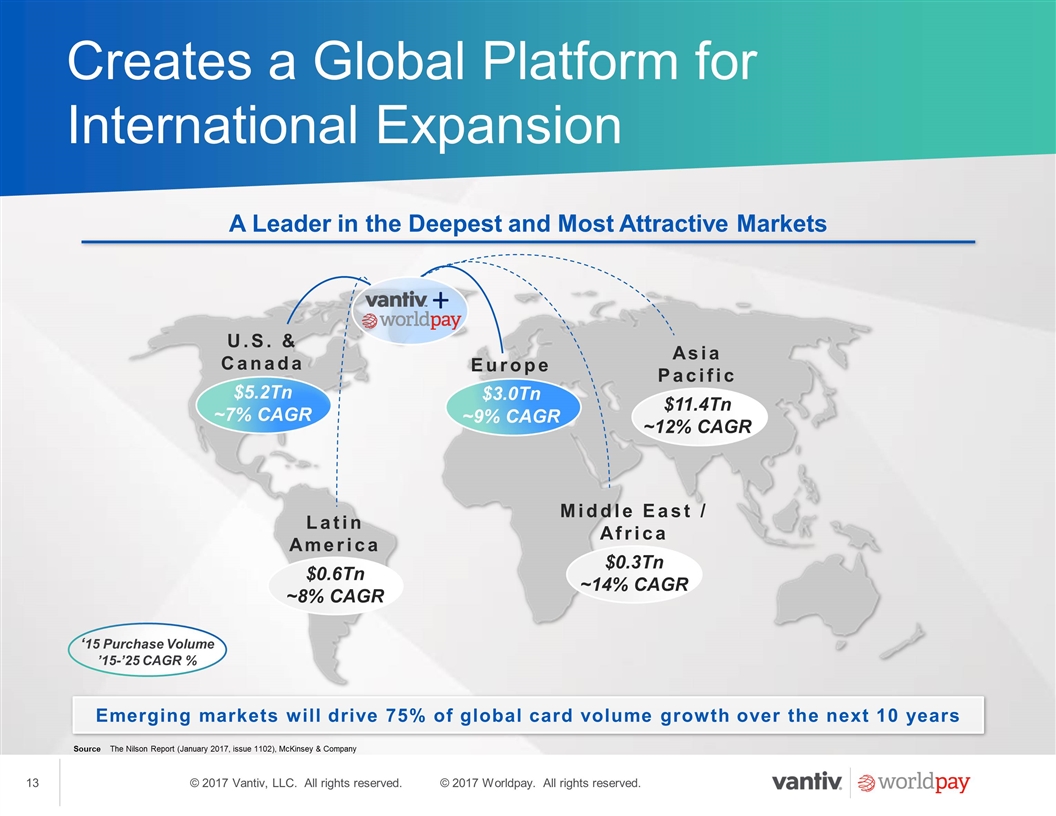Select the $0.6Tn ~8% CAGR bubble
Screen dimensions: 1056x816
(335, 585)
